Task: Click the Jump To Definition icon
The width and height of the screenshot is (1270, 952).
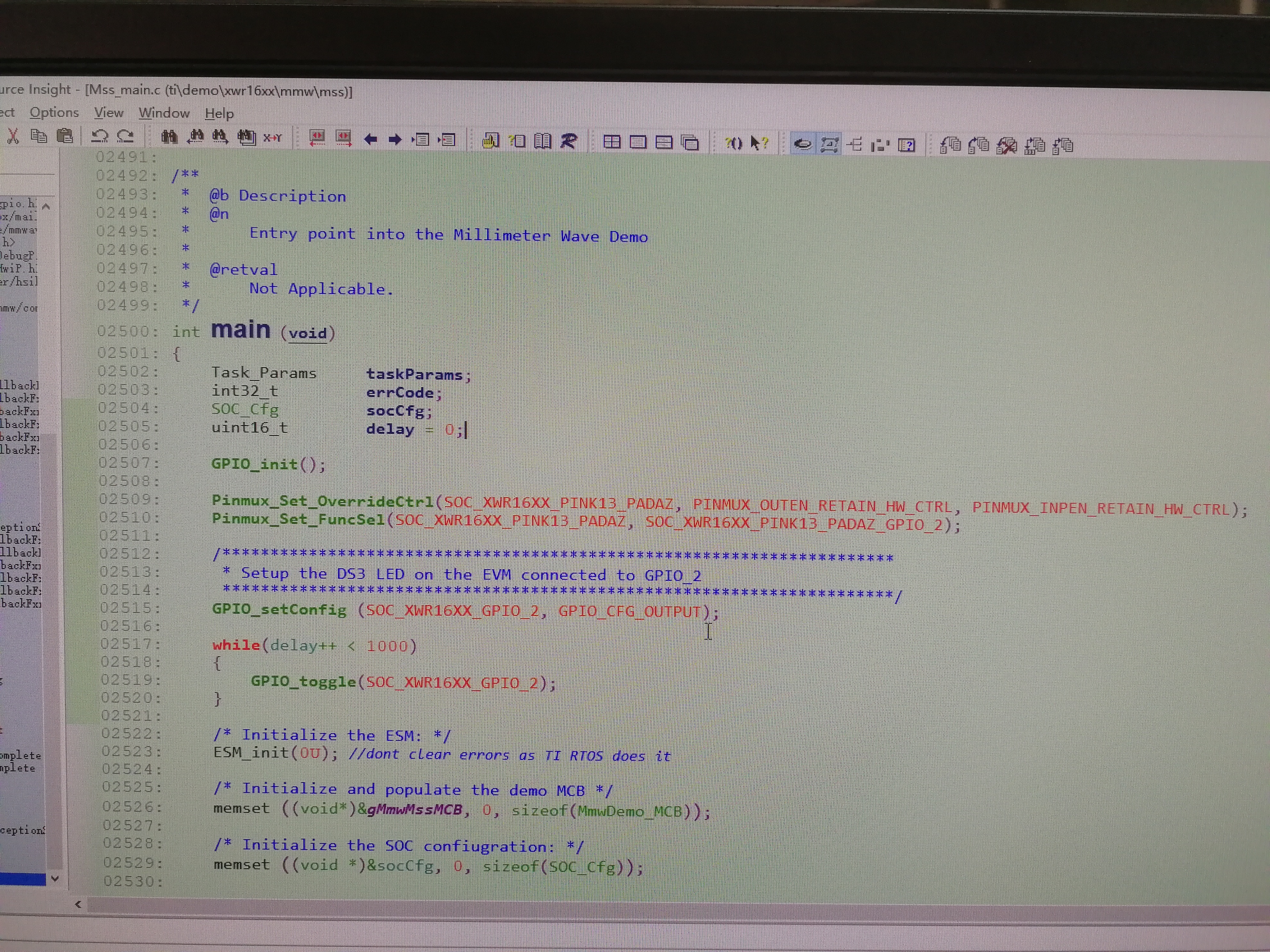Action: pyautogui.click(x=421, y=139)
